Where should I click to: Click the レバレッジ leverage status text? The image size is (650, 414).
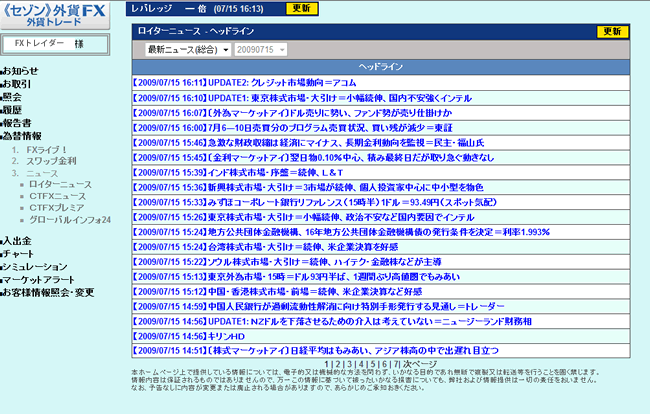(197, 9)
